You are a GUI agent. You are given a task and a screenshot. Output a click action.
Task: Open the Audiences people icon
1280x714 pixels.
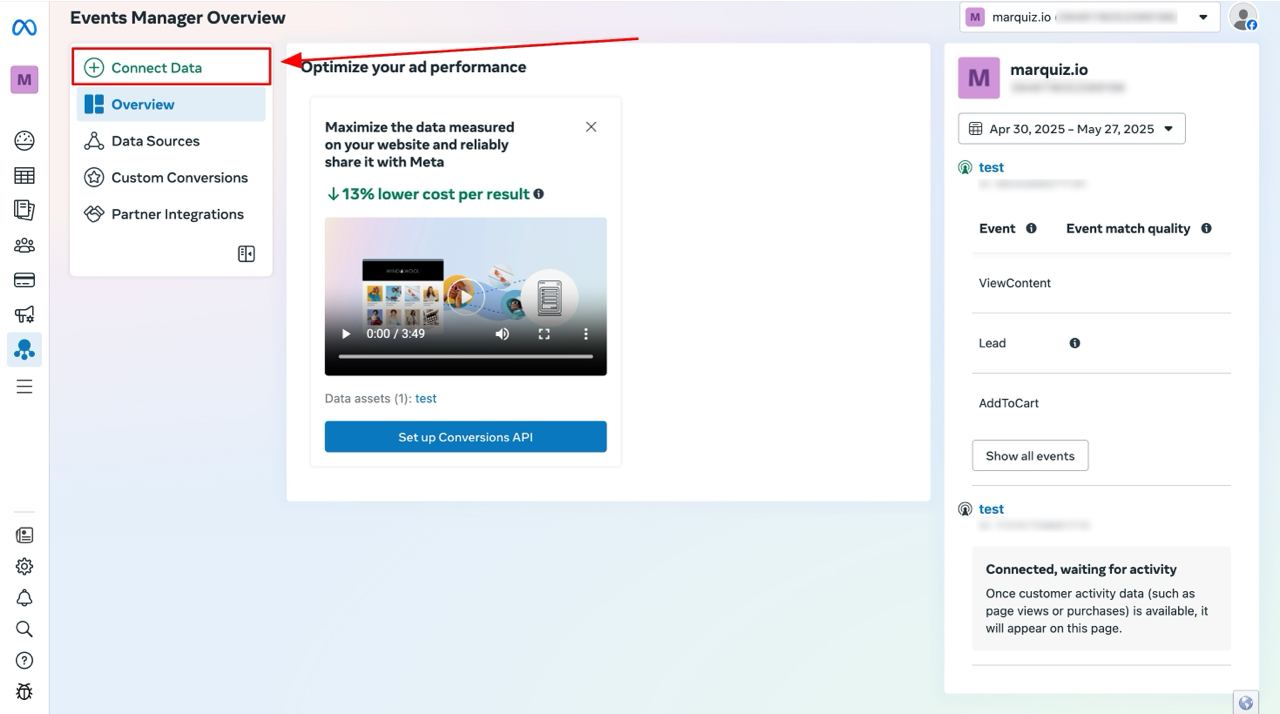tap(24, 245)
